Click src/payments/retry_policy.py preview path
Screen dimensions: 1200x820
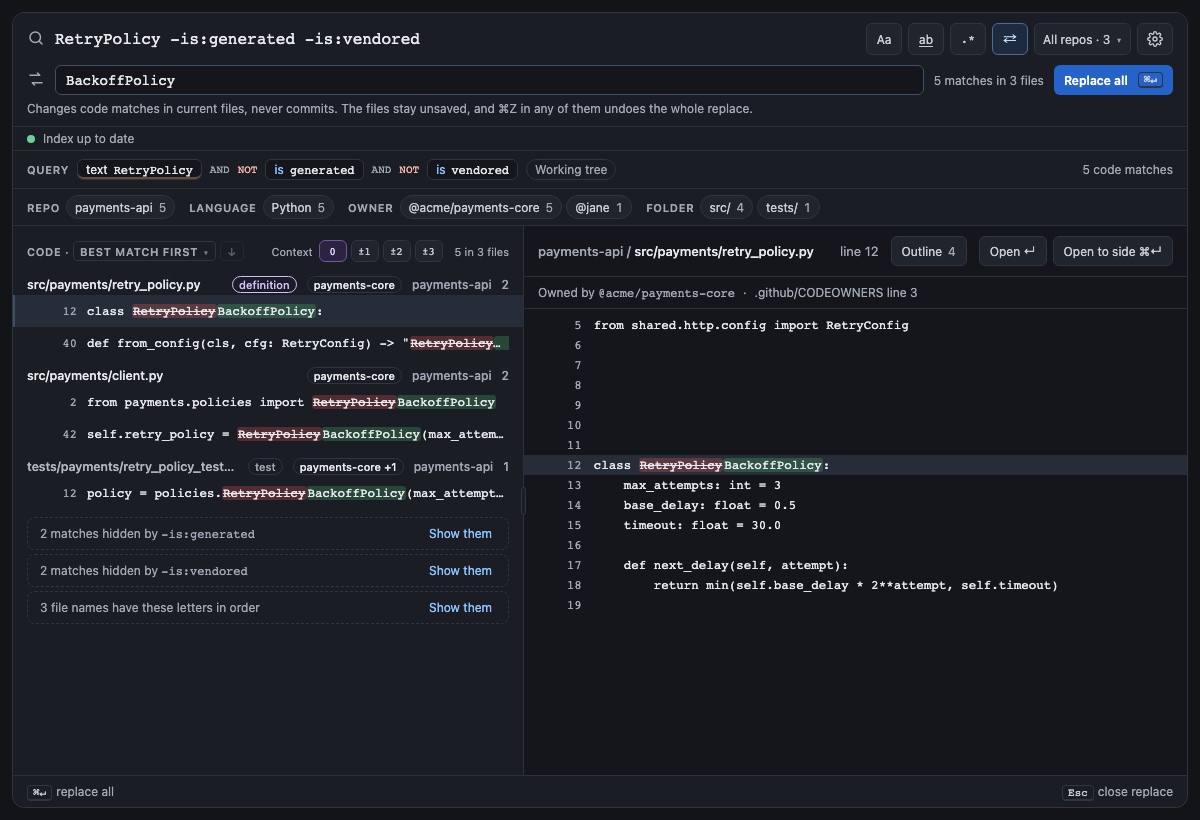pyautogui.click(x=724, y=252)
